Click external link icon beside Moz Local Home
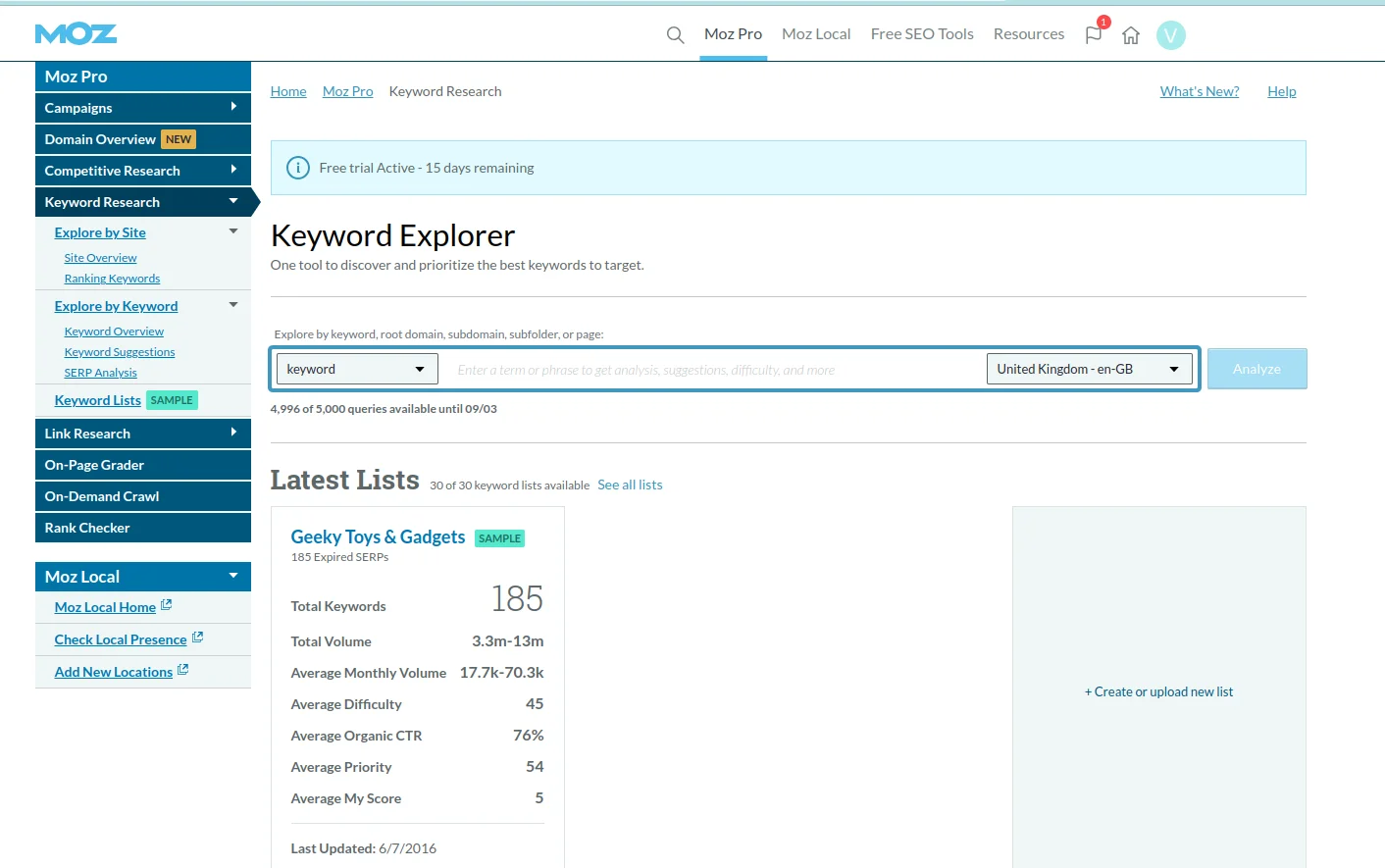 click(x=166, y=605)
